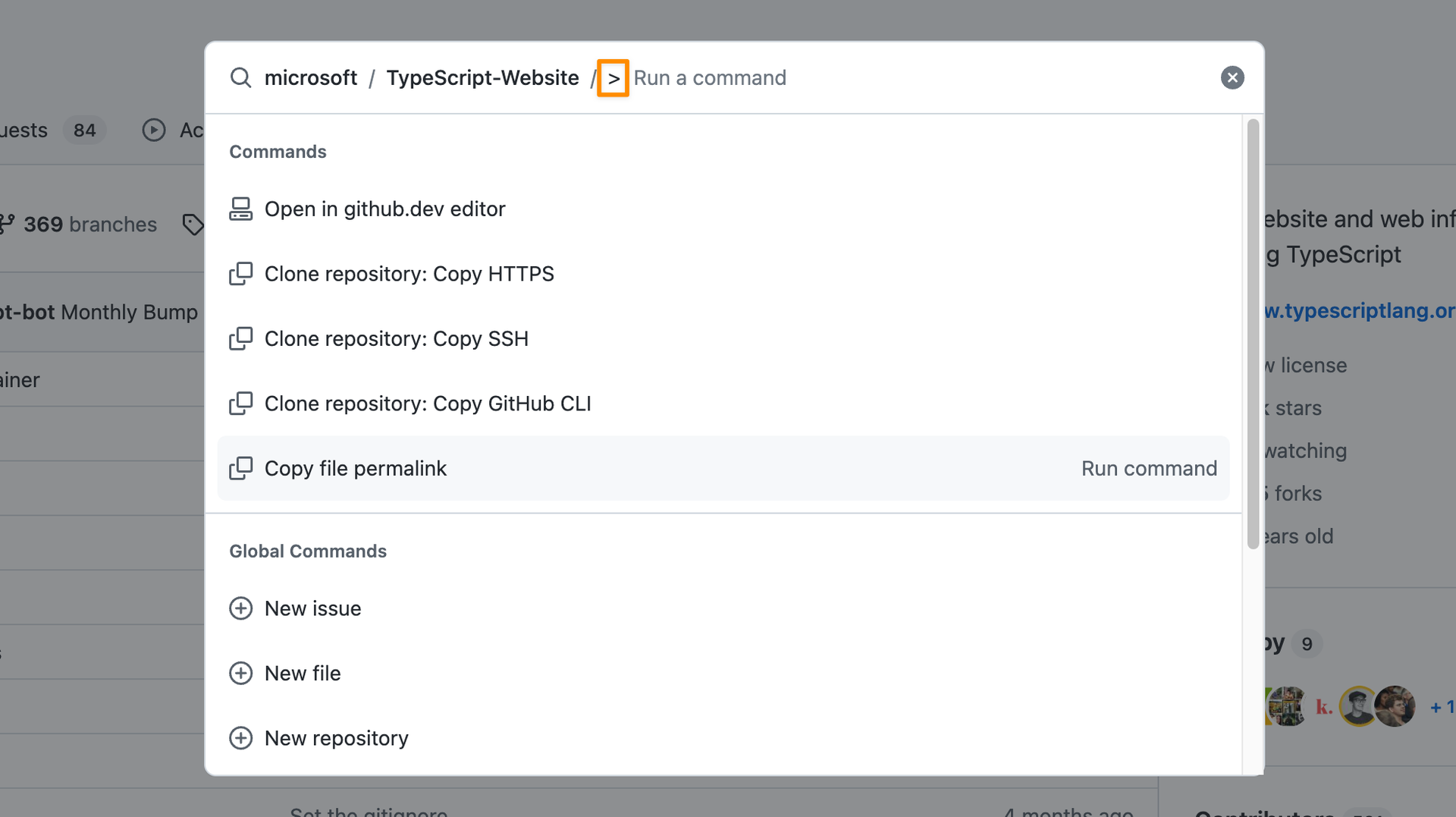This screenshot has height=817, width=1456.
Task: Open the typescriptlang.org website link
Action: pos(1360,311)
